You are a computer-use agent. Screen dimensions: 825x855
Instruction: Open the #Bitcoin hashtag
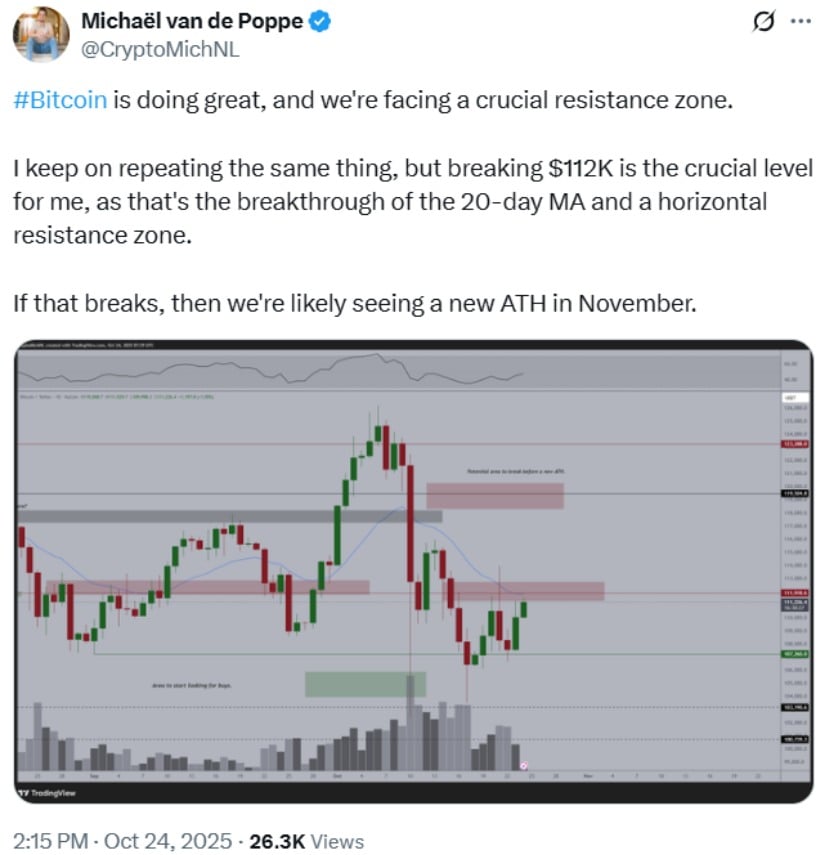point(59,102)
